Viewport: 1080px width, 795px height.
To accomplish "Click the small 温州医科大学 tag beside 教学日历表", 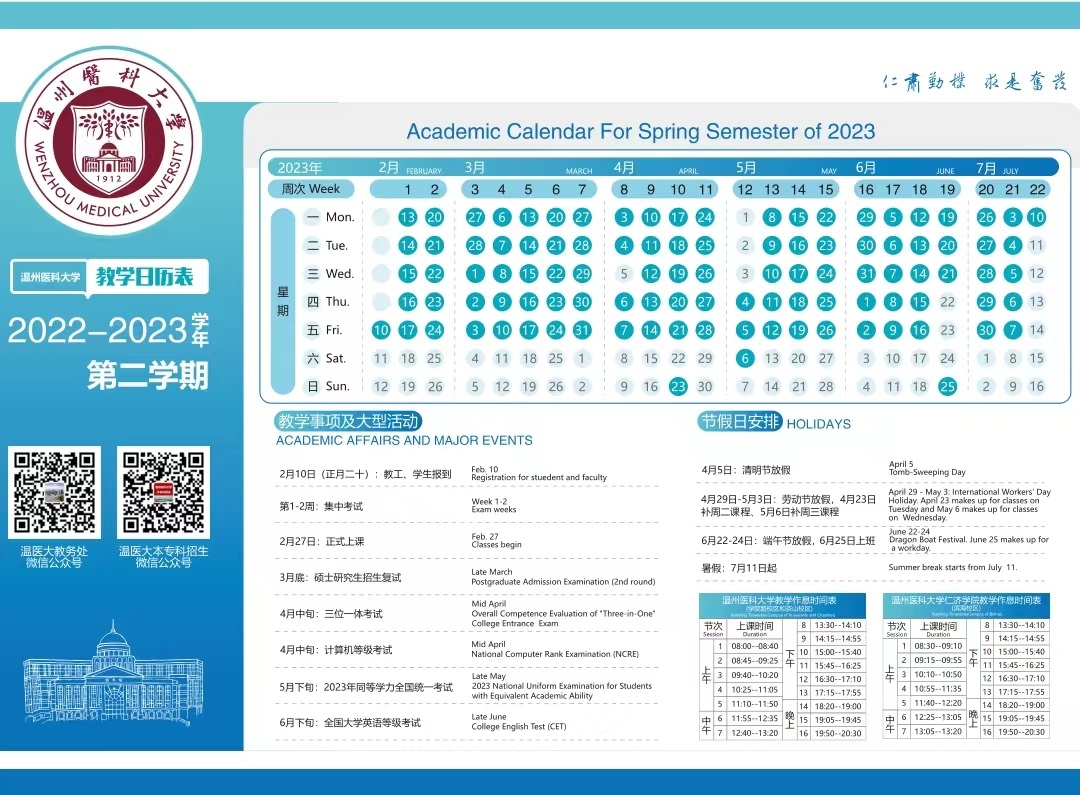I will click(x=50, y=277).
